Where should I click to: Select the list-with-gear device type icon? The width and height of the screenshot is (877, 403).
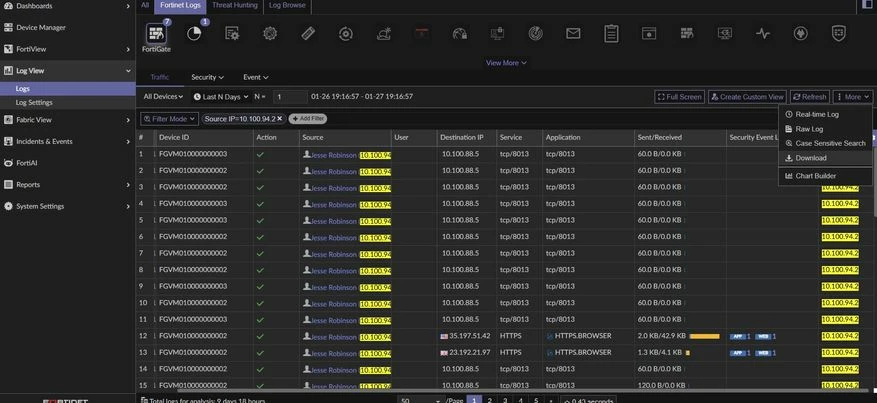pos(232,34)
